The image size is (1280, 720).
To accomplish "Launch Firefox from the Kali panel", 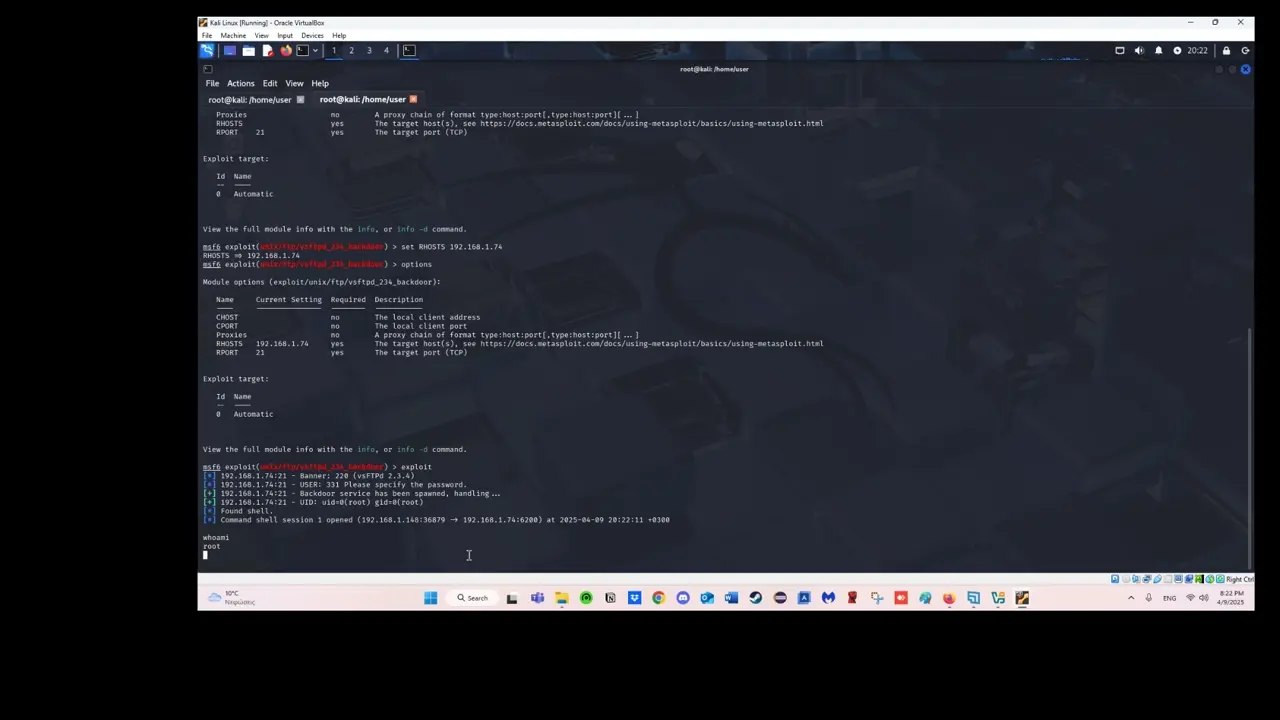I will pyautogui.click(x=286, y=50).
